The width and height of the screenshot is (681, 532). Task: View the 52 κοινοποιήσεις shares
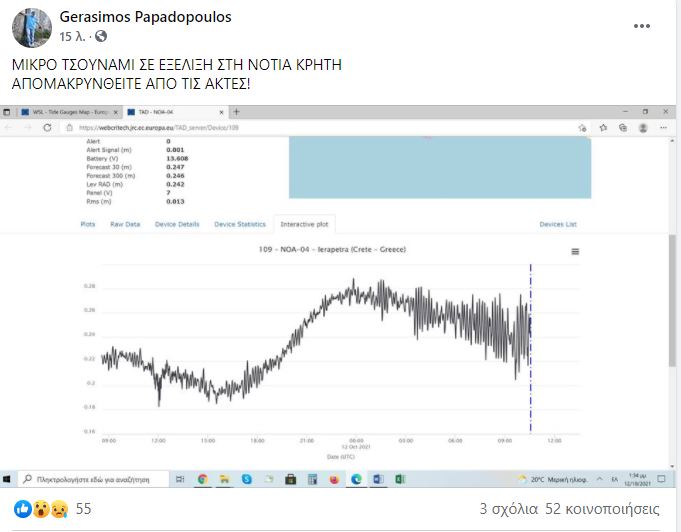click(x=608, y=509)
